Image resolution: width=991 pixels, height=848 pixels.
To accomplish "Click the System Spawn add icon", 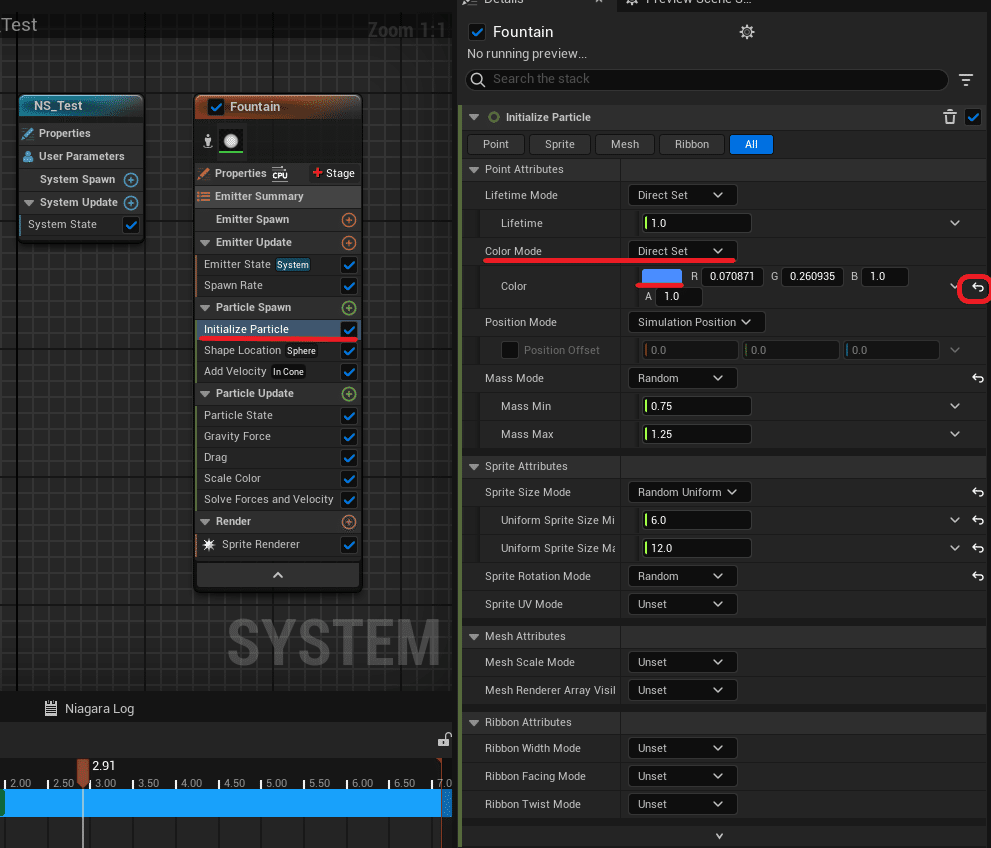I will pos(131,180).
